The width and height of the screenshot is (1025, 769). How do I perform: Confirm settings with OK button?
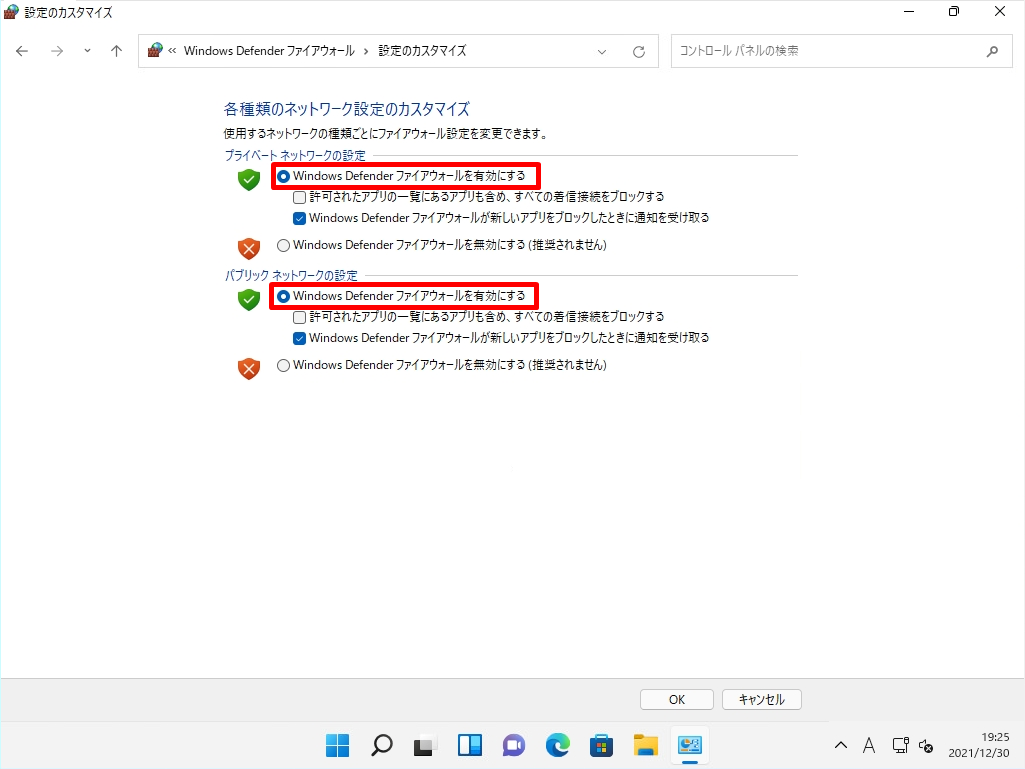coord(677,700)
